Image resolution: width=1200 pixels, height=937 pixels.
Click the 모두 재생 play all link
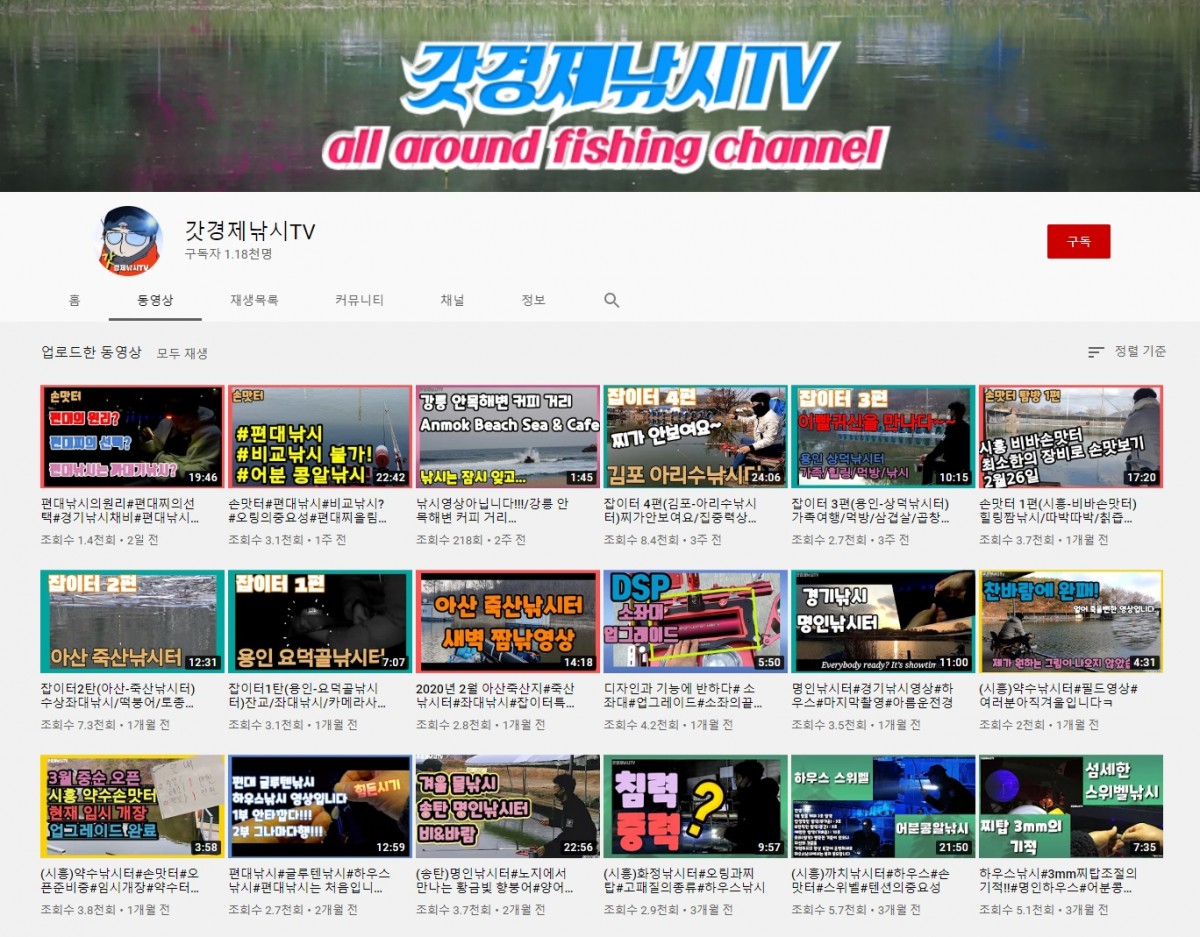(182, 353)
